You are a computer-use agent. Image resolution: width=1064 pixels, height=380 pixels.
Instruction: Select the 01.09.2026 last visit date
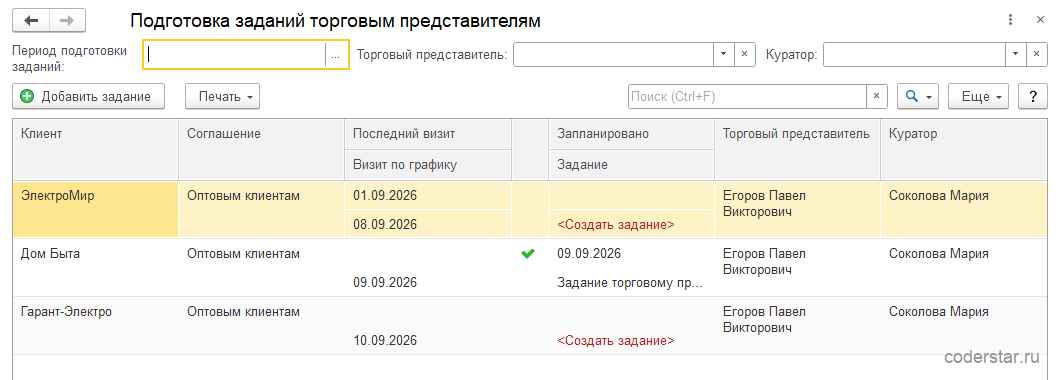click(385, 195)
